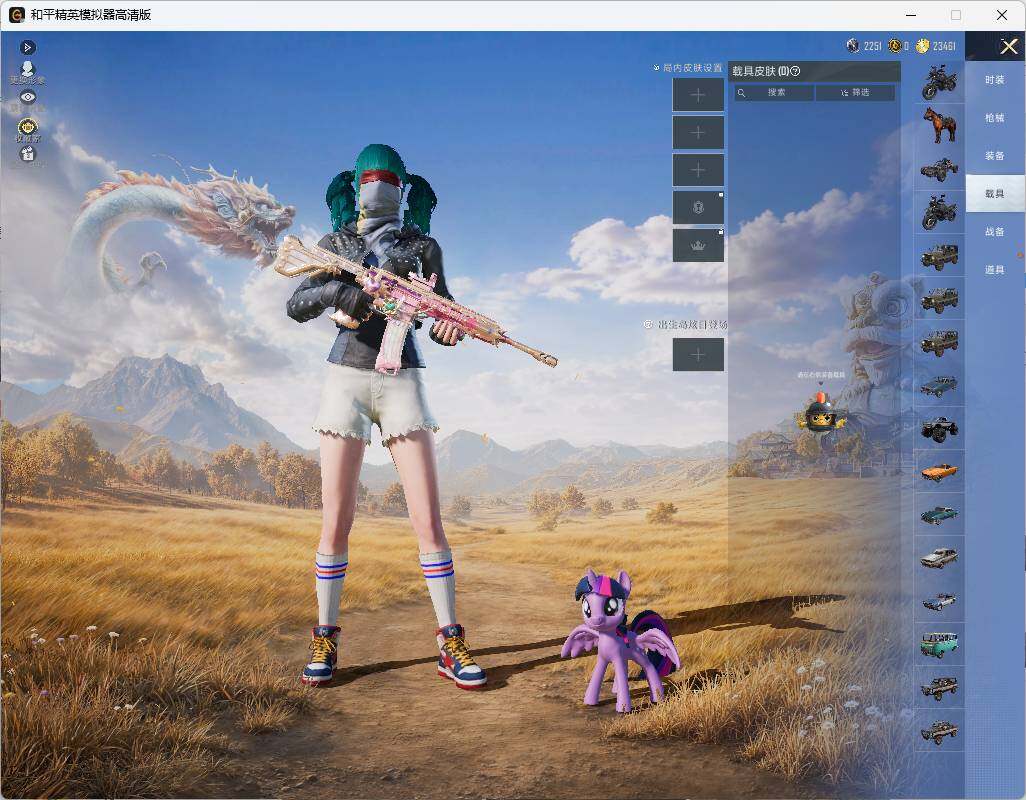
Task: Click the gold coin icon showing 23461
Action: click(x=922, y=46)
